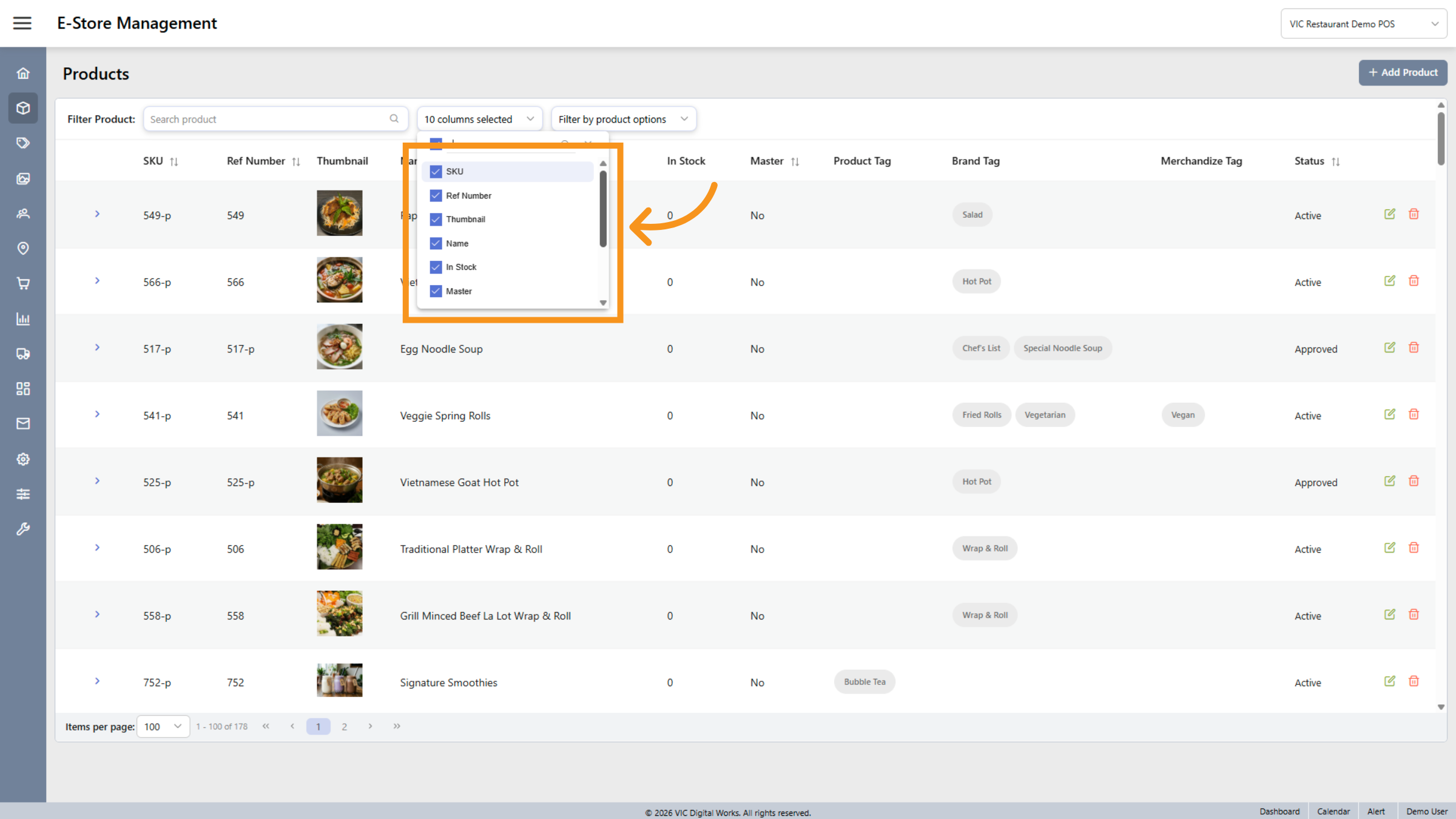Open the VIC Restaurant Demo POS selector

point(1363,23)
